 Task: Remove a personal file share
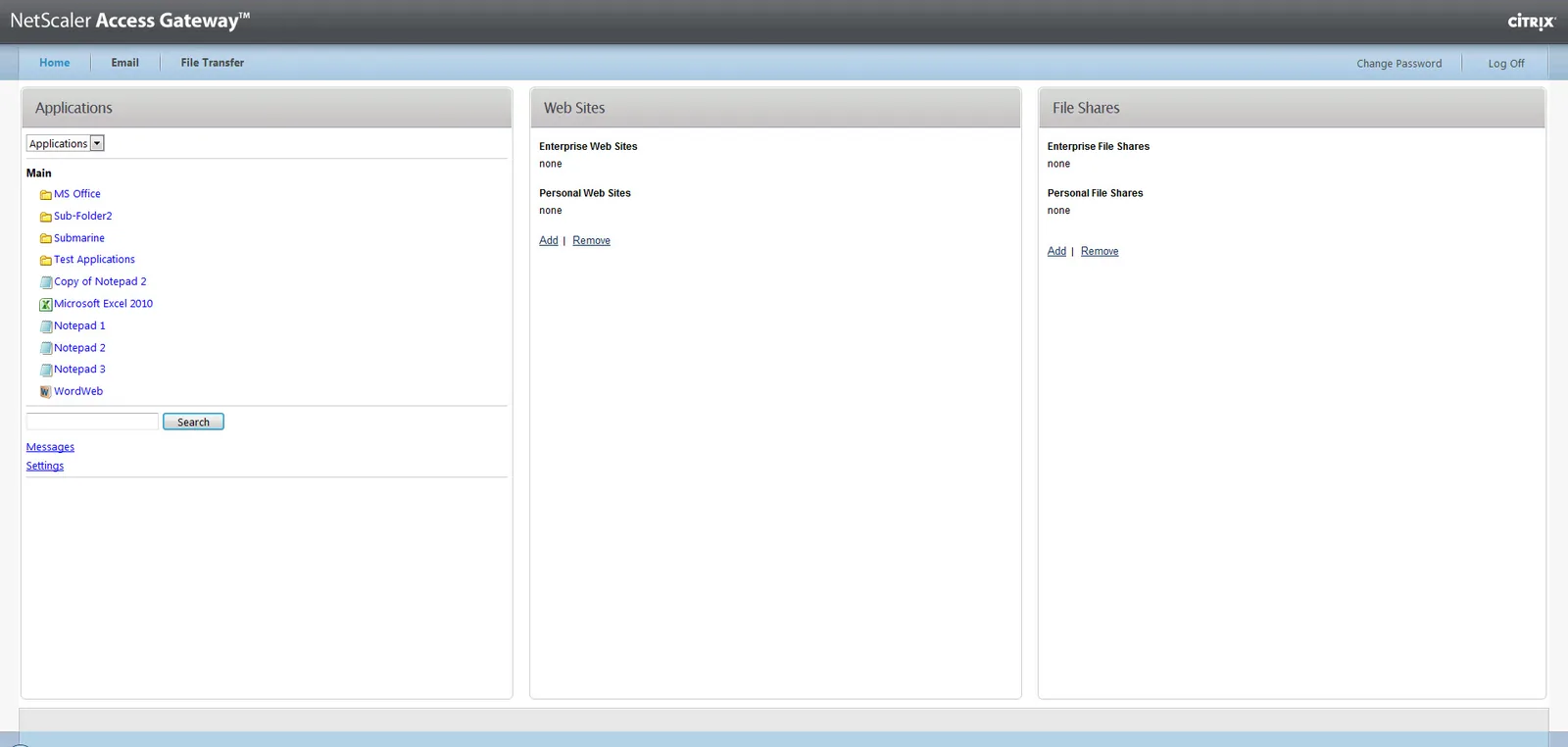point(1100,251)
